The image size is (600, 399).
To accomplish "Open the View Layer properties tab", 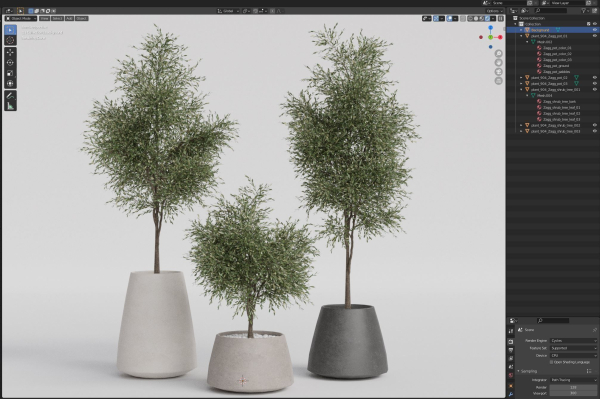I will [x=511, y=358].
